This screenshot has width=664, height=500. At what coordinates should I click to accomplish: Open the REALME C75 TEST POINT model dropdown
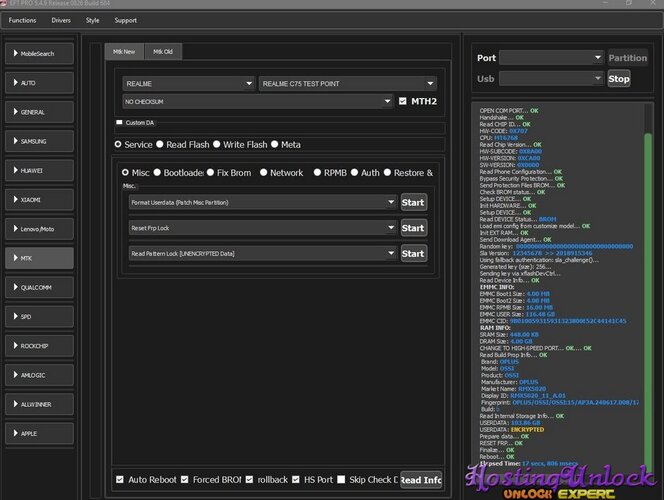click(x=347, y=83)
